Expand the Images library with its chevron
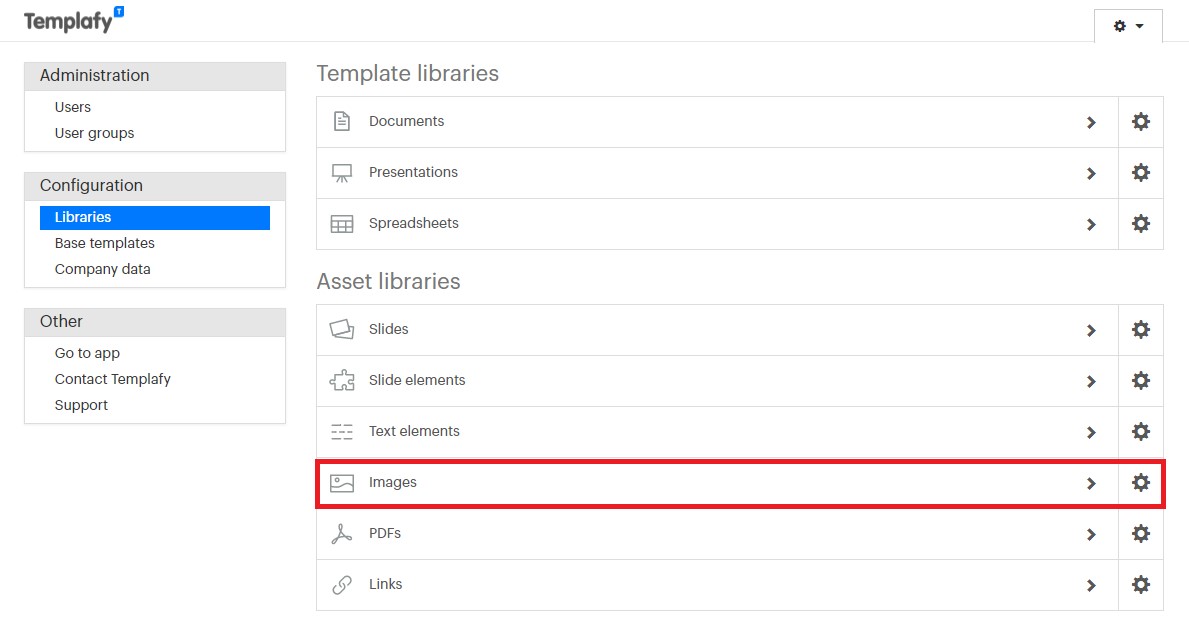 1092,482
